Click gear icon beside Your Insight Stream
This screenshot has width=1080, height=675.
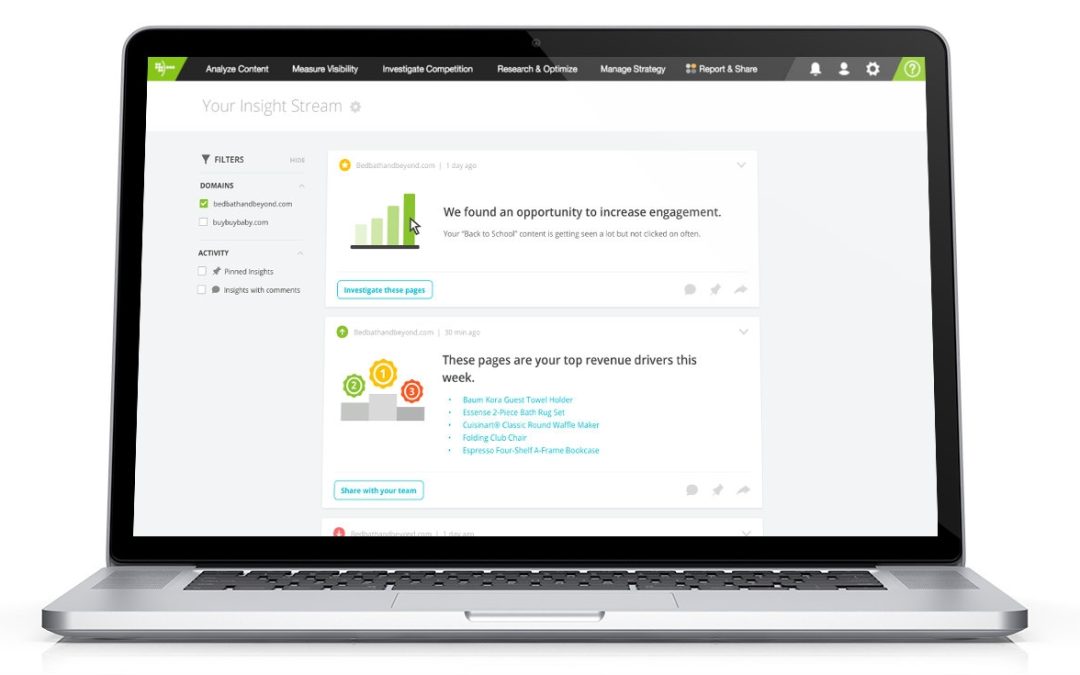[355, 107]
